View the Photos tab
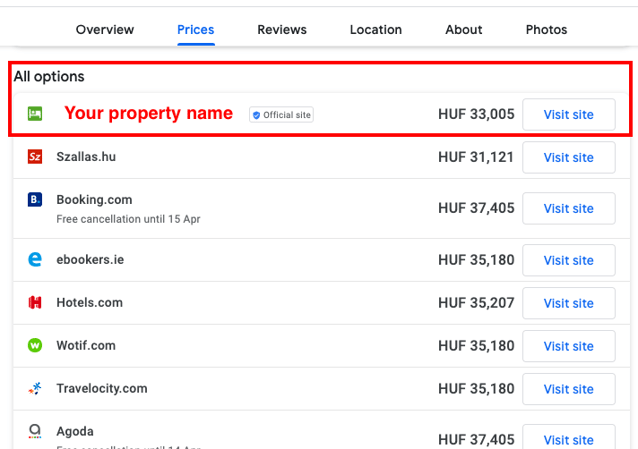This screenshot has width=638, height=449. (546, 30)
